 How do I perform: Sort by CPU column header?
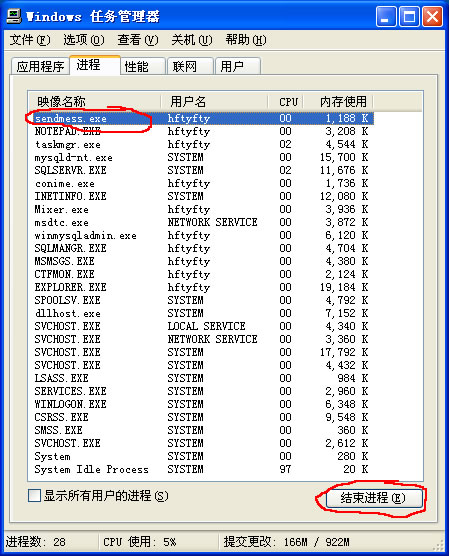(x=286, y=102)
